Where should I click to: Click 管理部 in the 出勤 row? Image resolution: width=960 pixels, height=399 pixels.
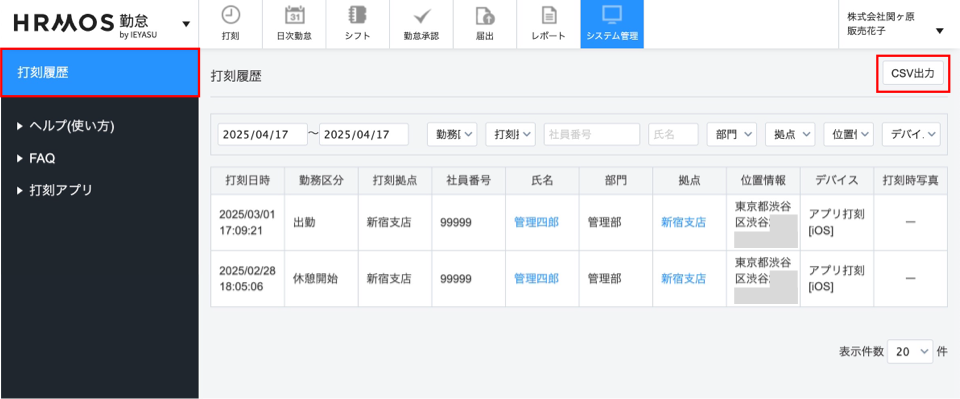[604, 223]
